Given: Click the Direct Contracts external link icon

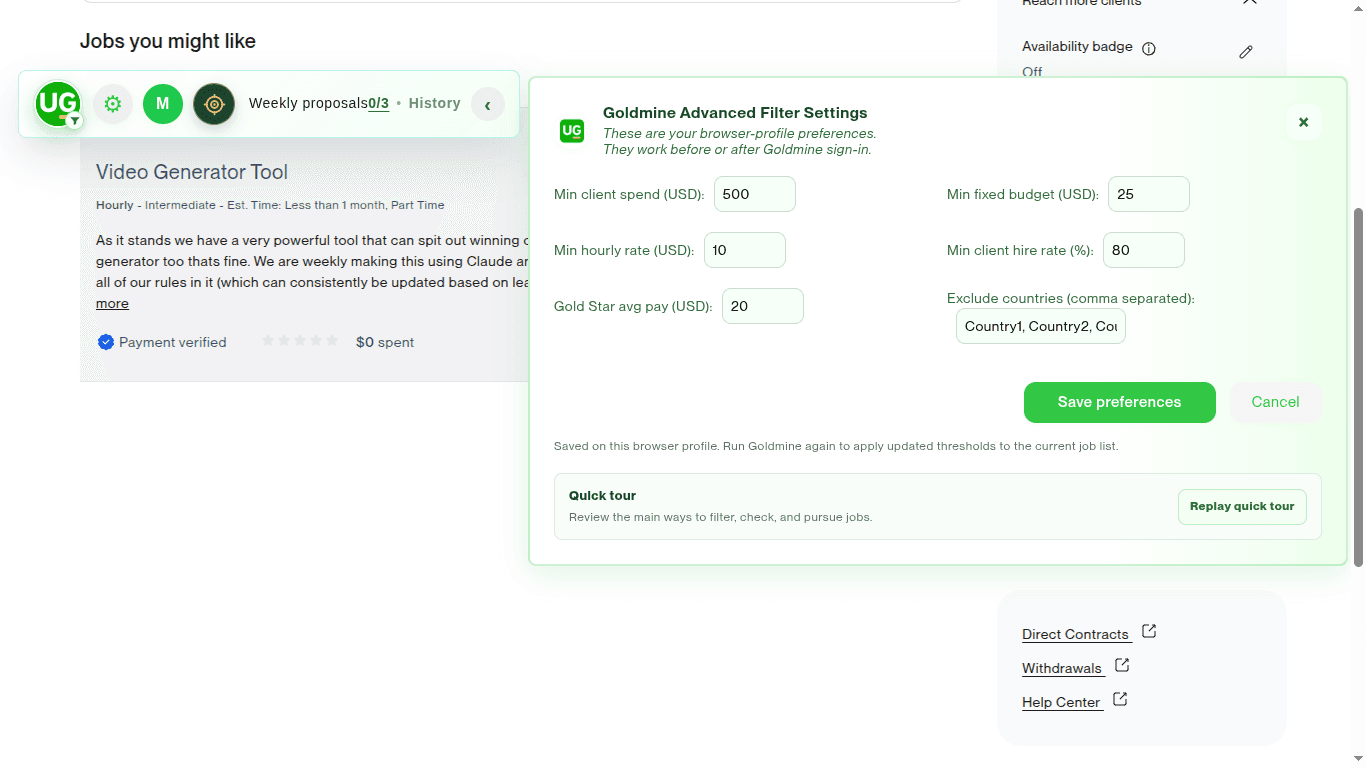Looking at the screenshot, I should (1149, 631).
